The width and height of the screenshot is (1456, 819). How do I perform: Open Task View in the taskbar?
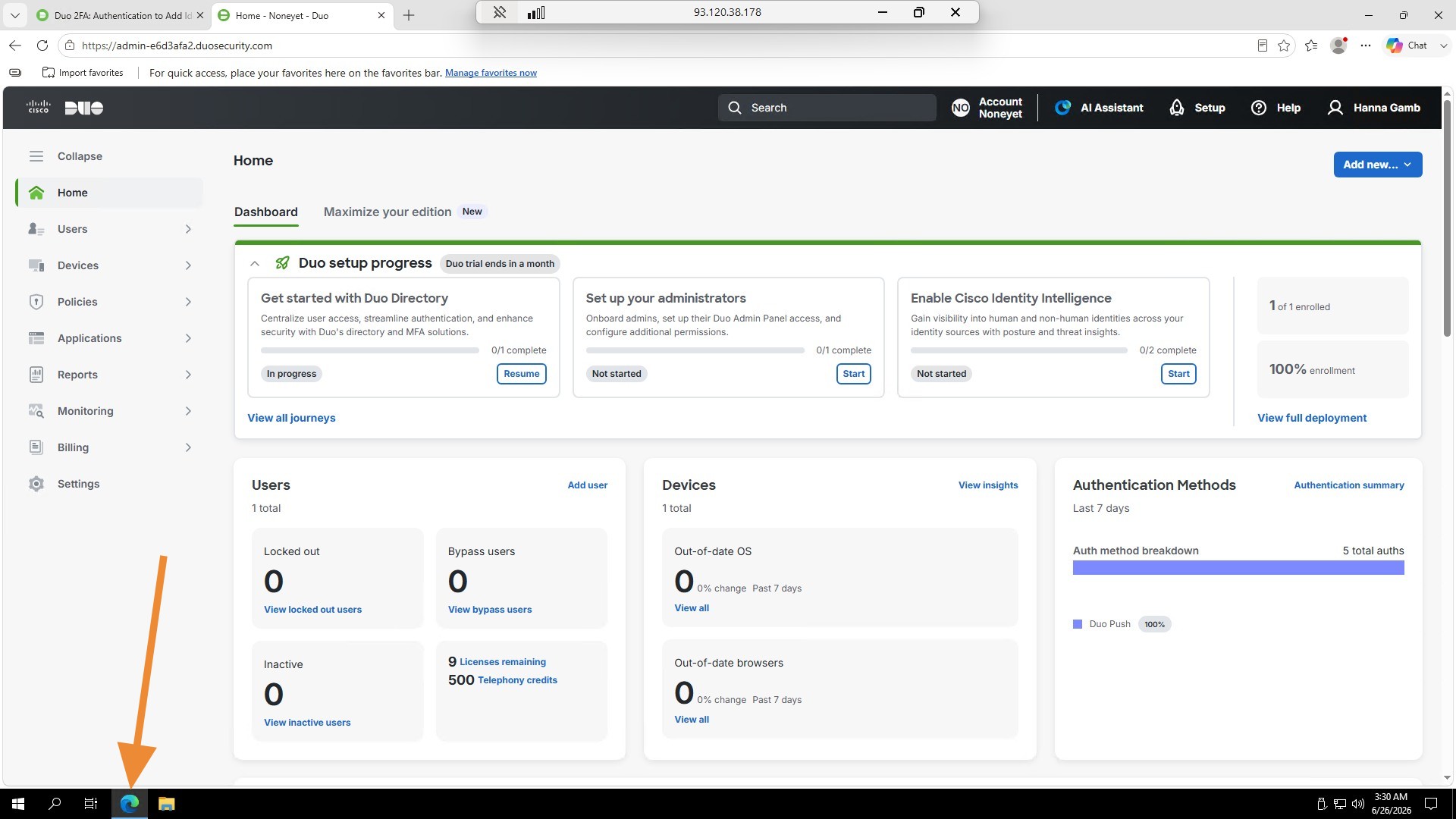point(91,804)
